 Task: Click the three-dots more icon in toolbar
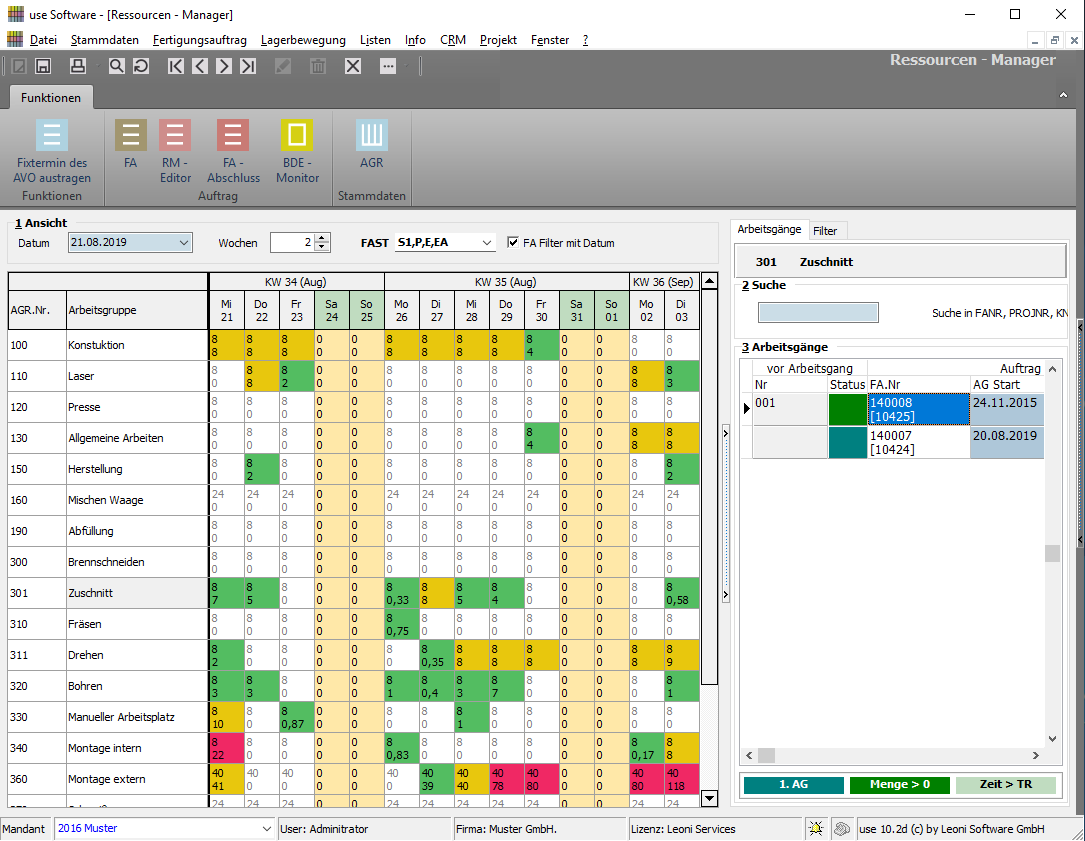pyautogui.click(x=388, y=66)
